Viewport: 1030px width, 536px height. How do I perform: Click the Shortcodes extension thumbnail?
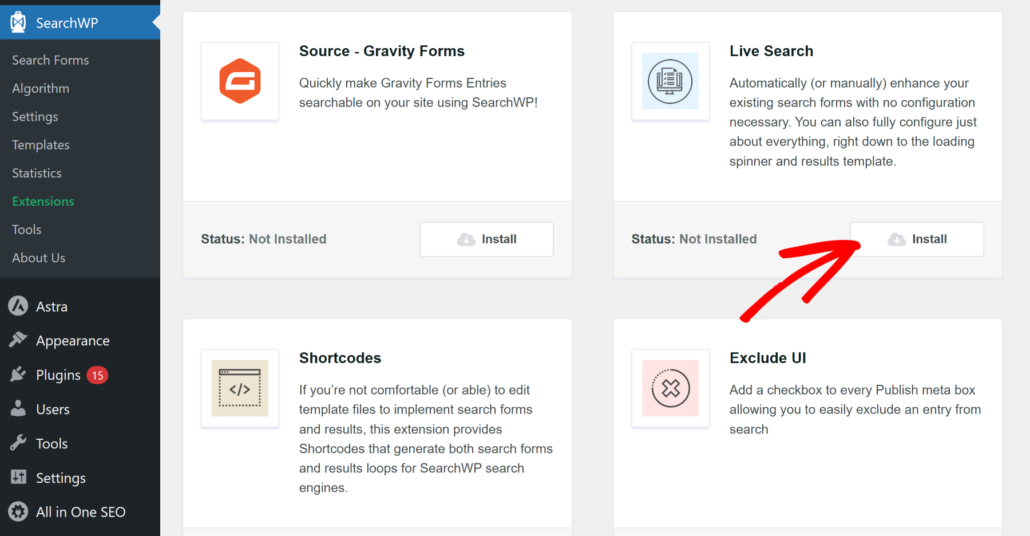(x=240, y=388)
